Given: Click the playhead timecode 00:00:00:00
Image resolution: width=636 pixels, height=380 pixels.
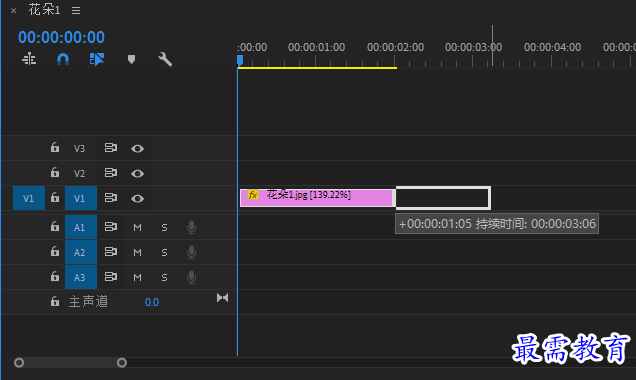Looking at the screenshot, I should (x=61, y=37).
